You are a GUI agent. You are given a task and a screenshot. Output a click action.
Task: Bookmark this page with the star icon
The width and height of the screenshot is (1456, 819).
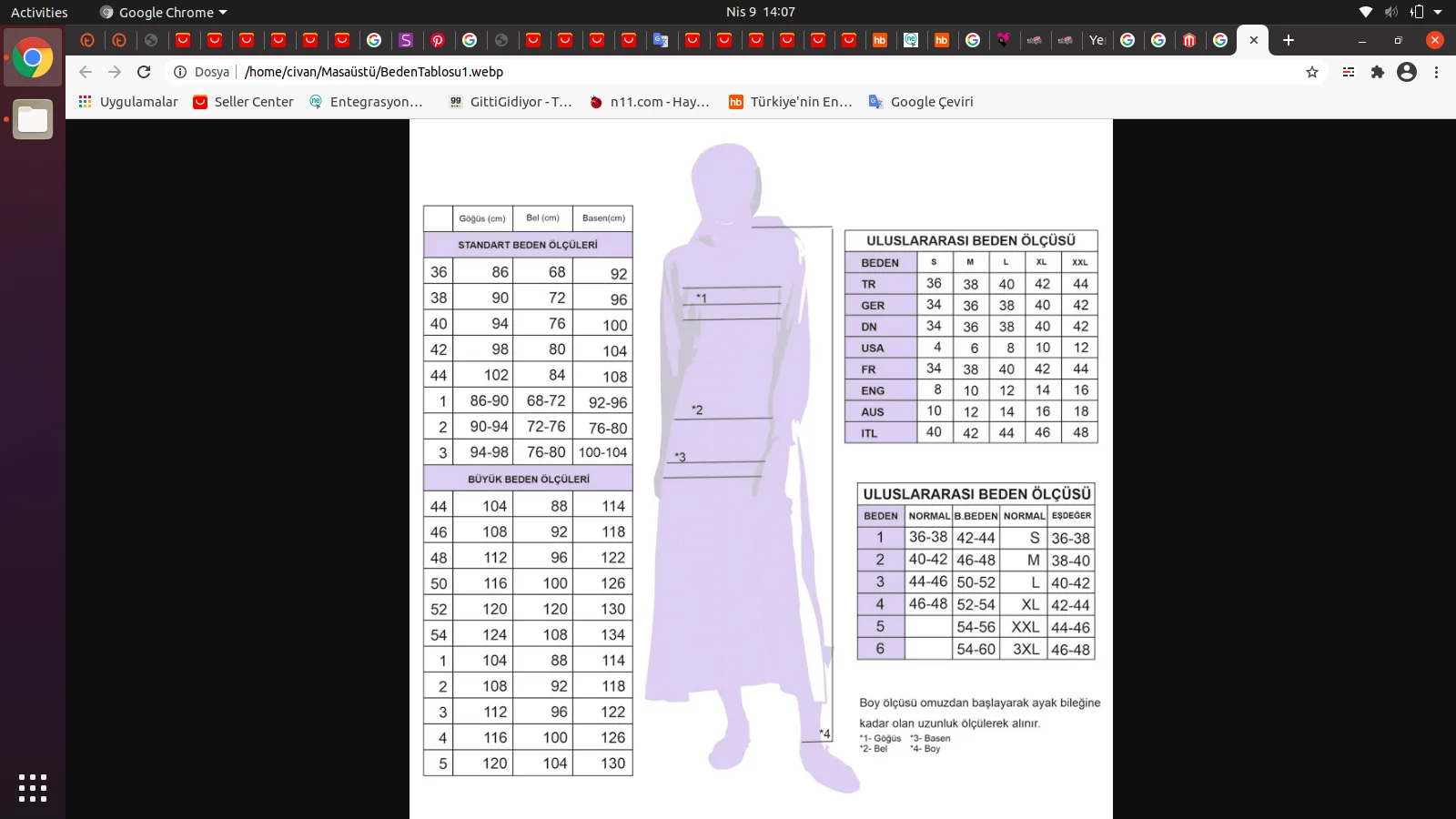click(1312, 72)
